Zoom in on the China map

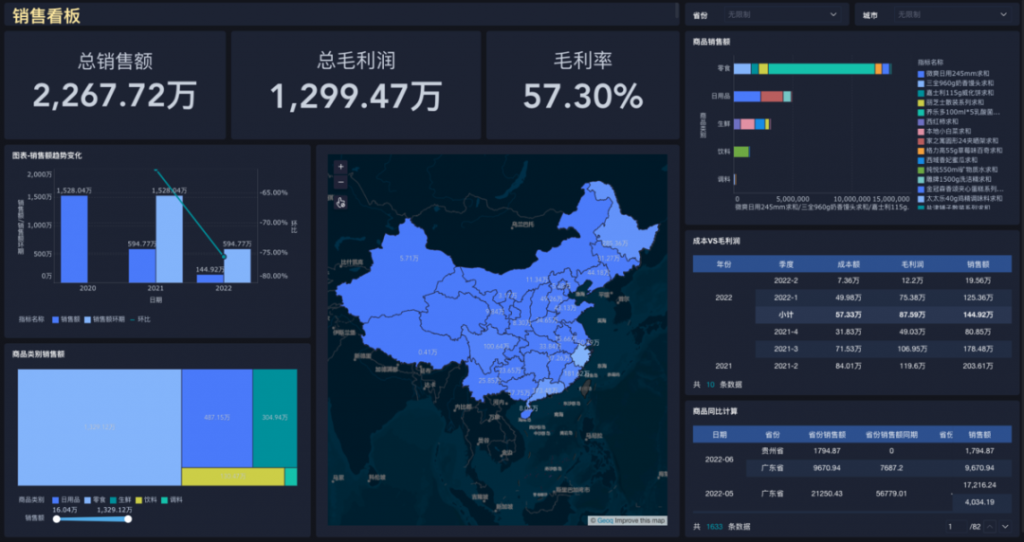340,167
